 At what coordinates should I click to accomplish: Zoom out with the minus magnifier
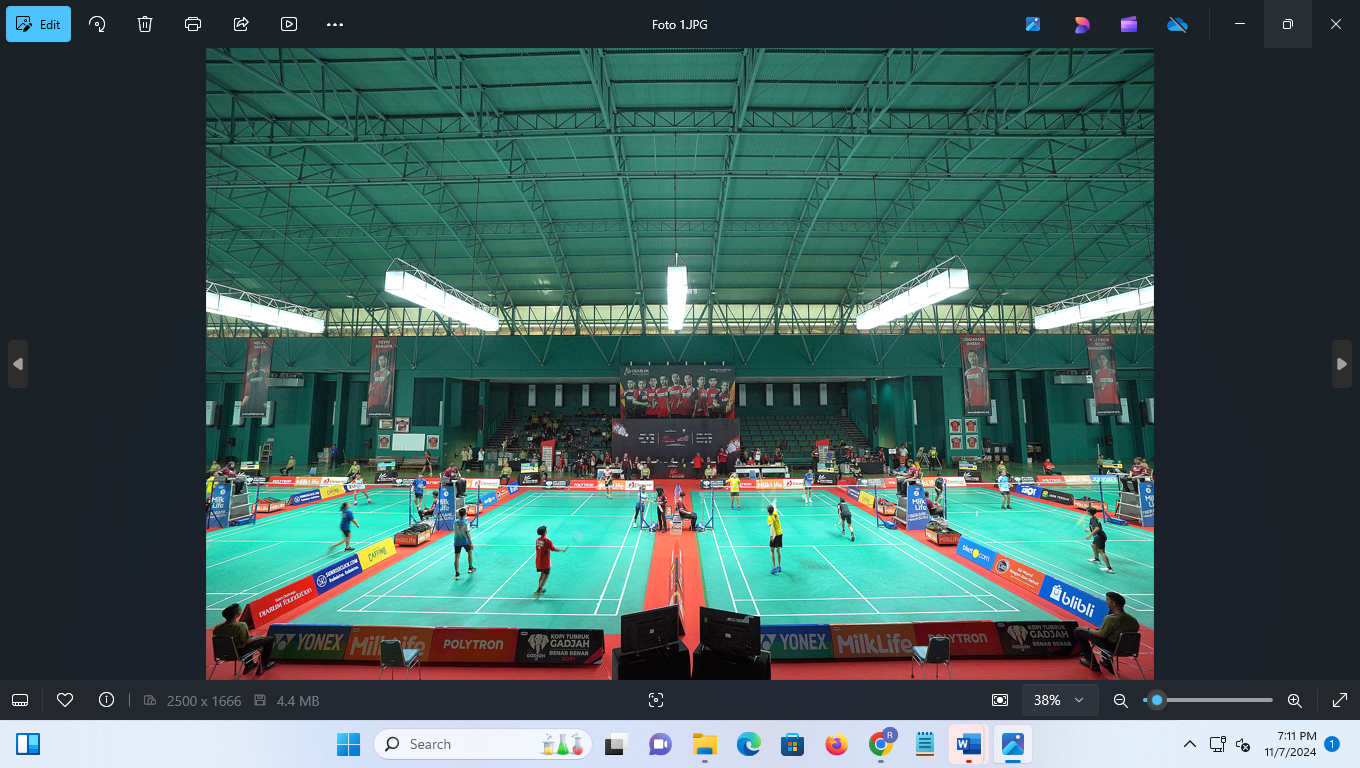pyautogui.click(x=1121, y=700)
